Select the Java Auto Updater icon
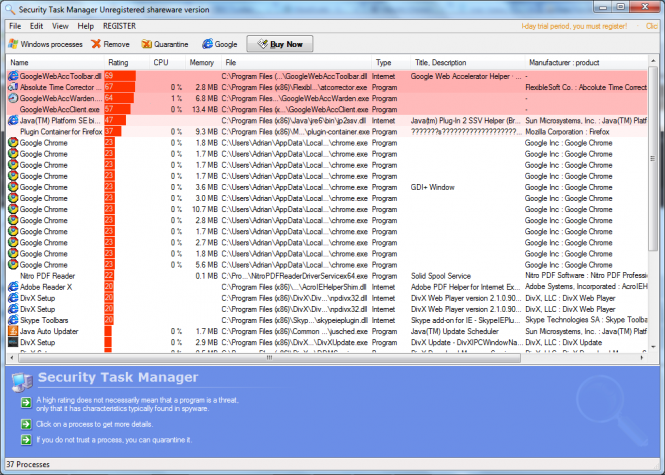The image size is (665, 475). (13, 331)
